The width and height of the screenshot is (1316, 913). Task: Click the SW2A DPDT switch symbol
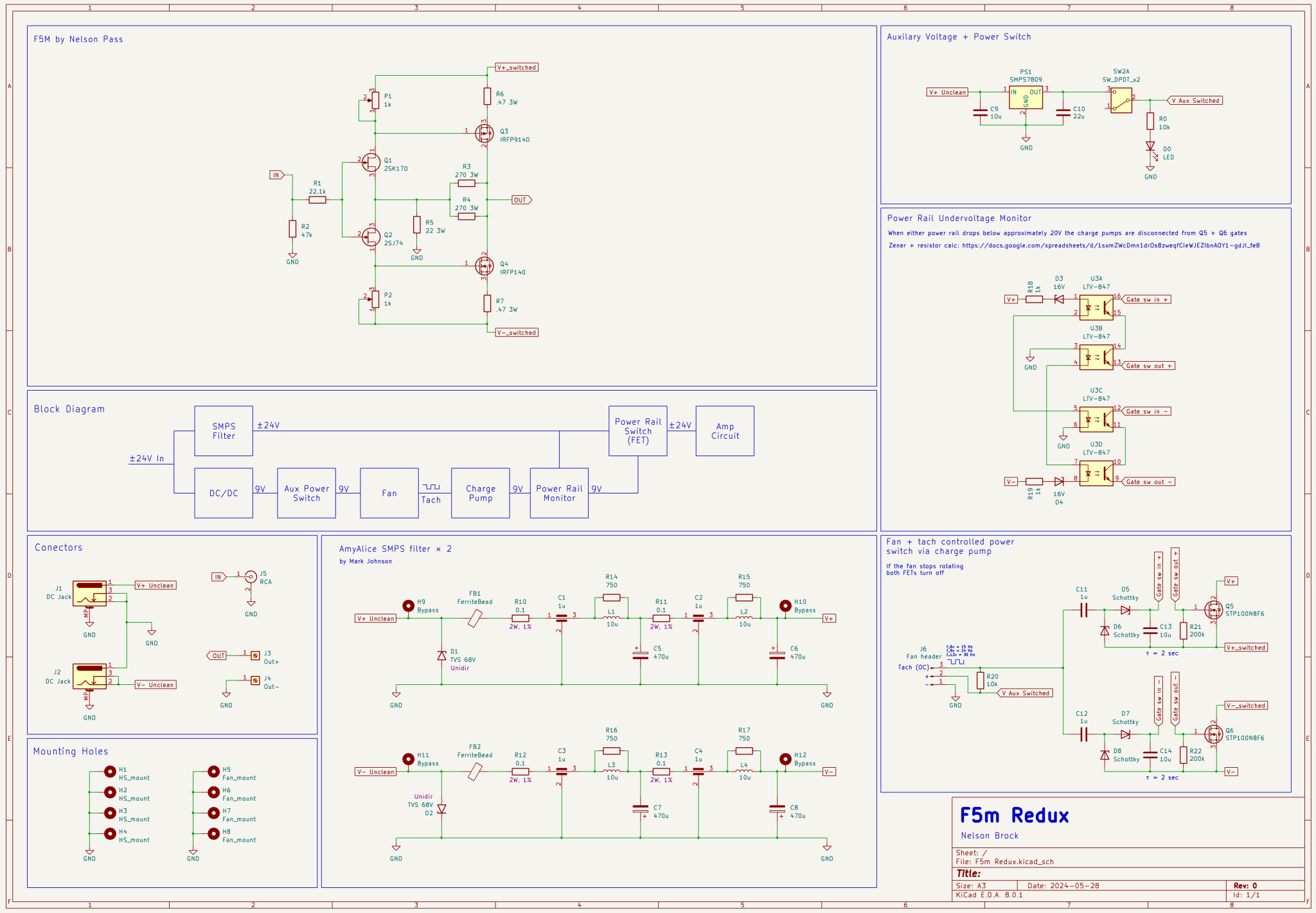click(x=1121, y=100)
